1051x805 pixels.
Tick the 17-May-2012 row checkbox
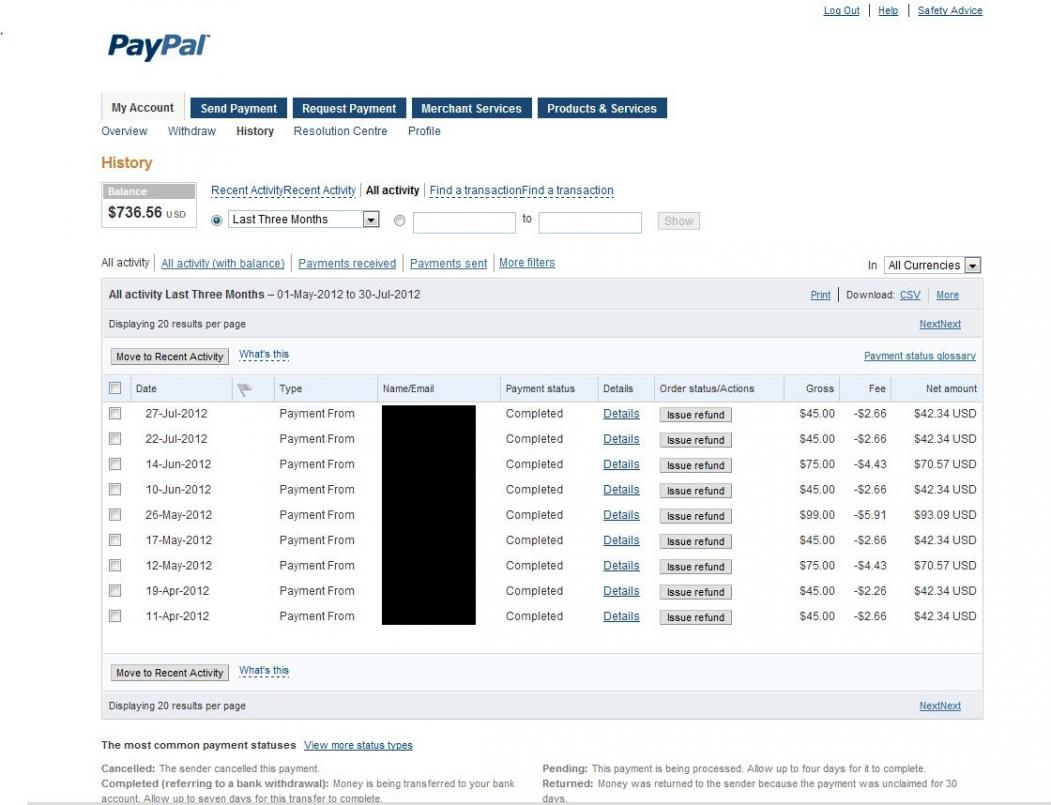pyautogui.click(x=115, y=540)
